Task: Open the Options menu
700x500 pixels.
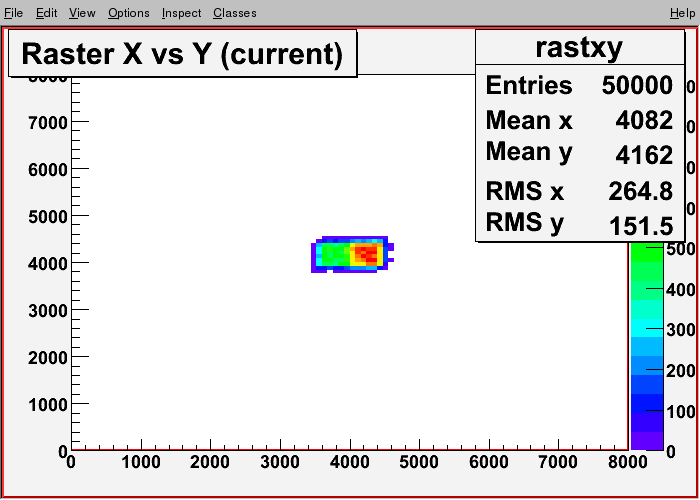Action: click(129, 13)
